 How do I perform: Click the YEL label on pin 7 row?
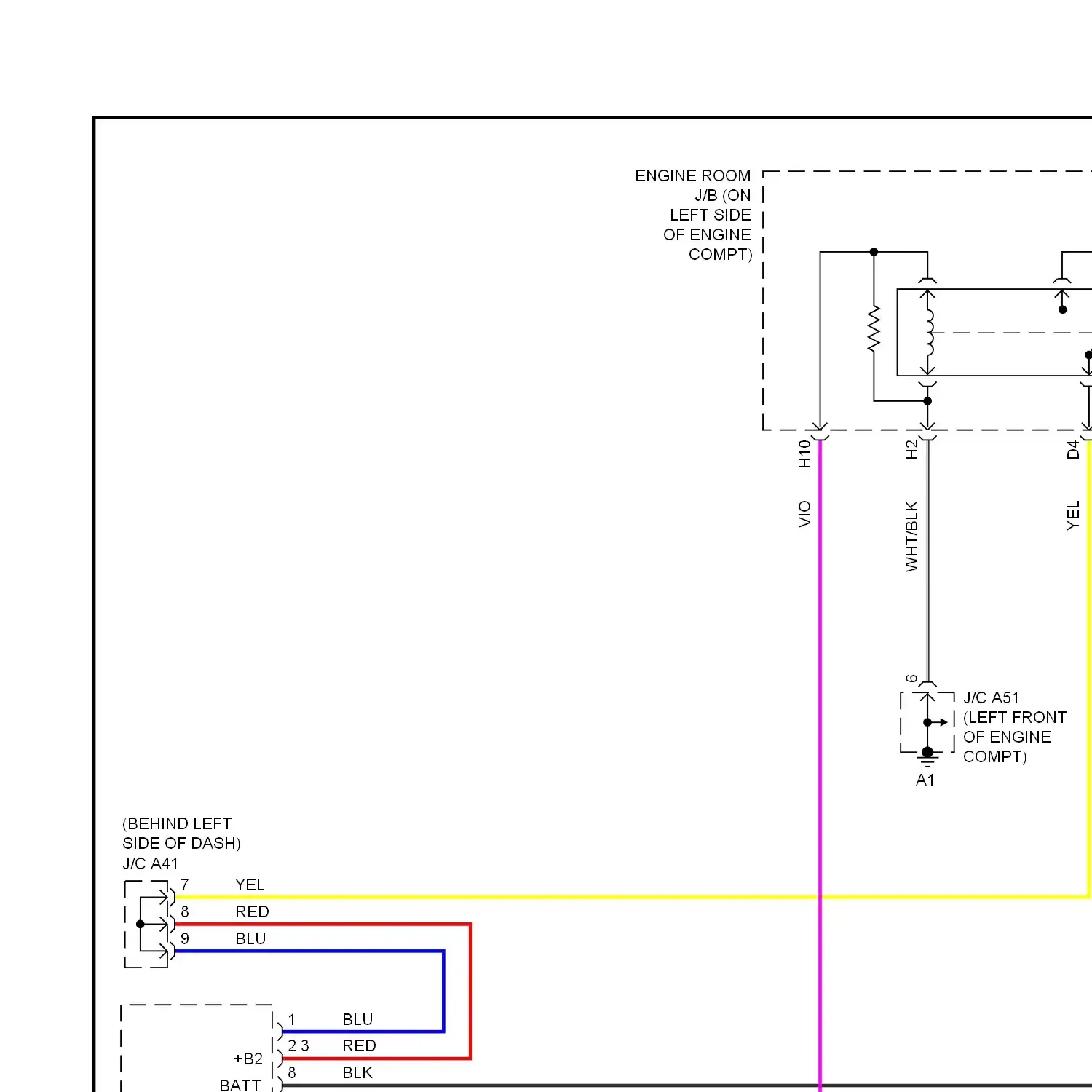250,885
